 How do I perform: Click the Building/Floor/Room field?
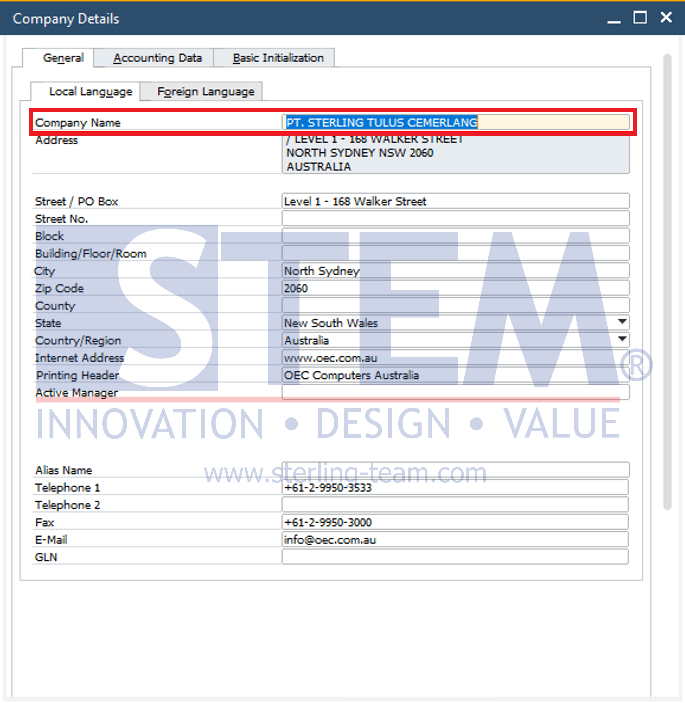tap(455, 253)
